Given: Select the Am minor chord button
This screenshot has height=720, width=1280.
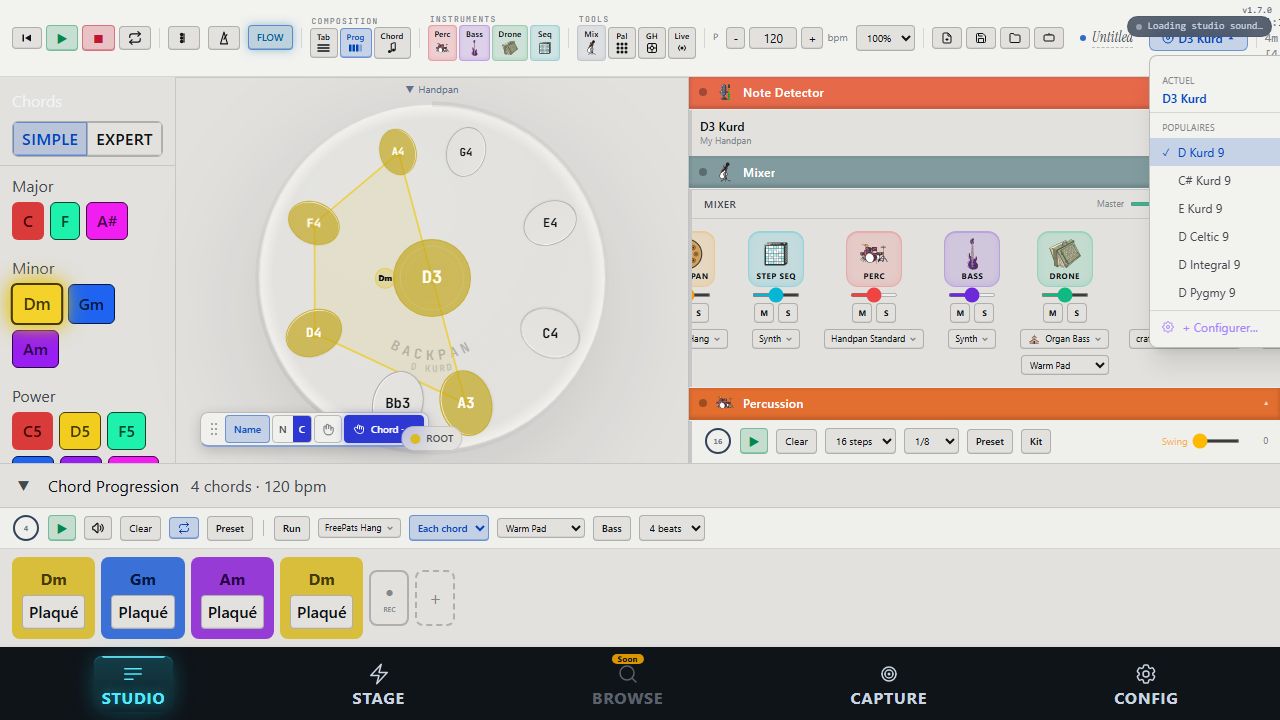Looking at the screenshot, I should coord(35,349).
